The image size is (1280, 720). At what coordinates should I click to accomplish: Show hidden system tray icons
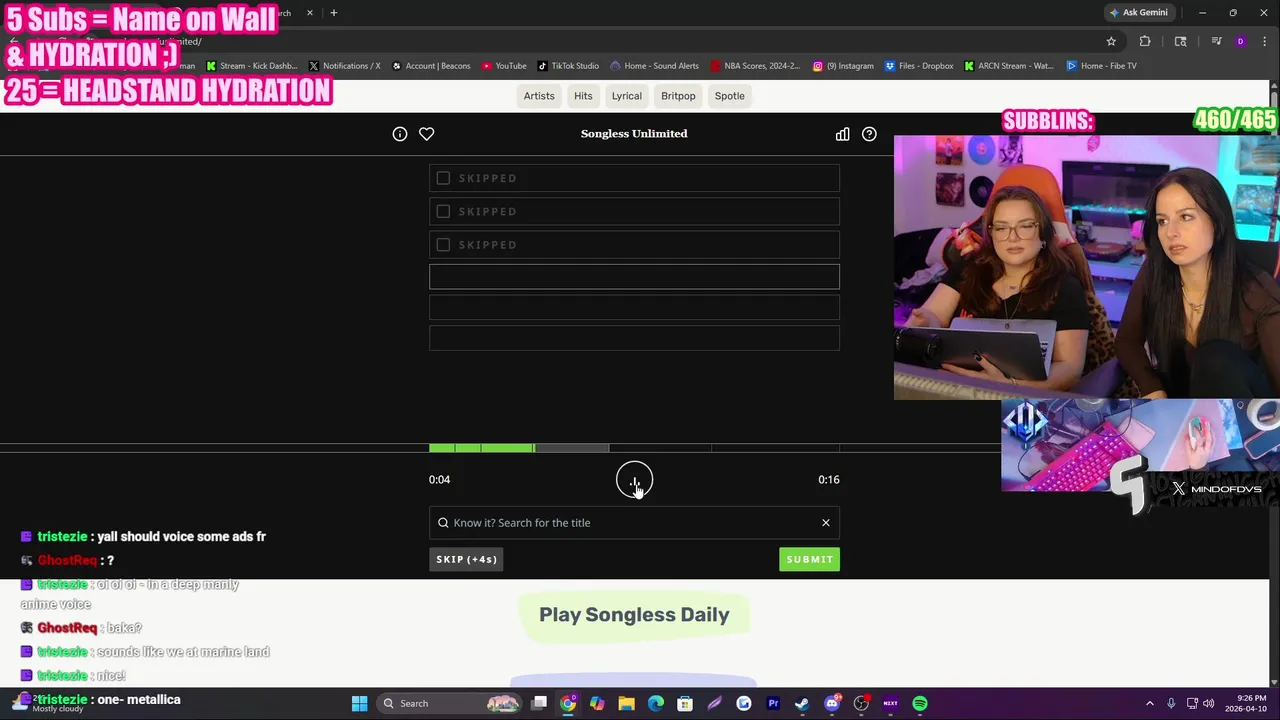point(1149,704)
